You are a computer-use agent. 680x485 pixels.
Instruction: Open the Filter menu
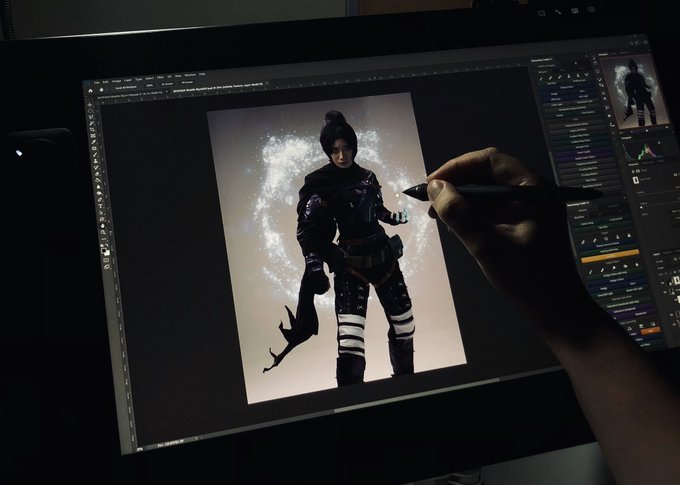160,77
